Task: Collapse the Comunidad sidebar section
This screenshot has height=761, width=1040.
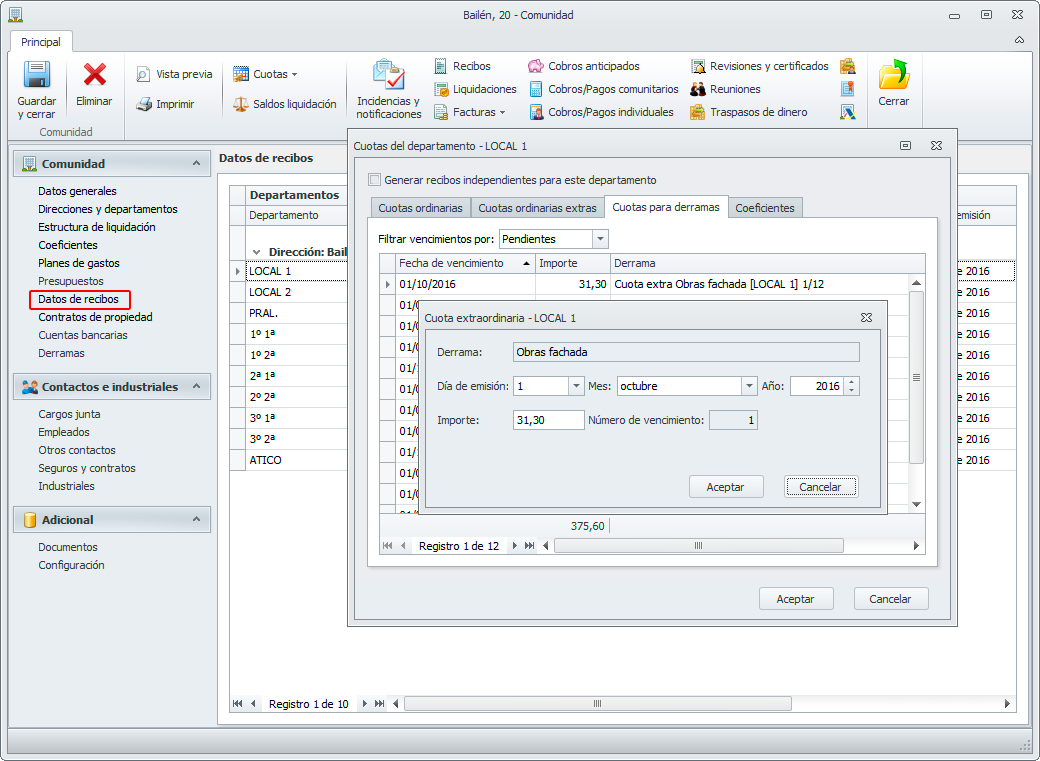Action: (196, 163)
